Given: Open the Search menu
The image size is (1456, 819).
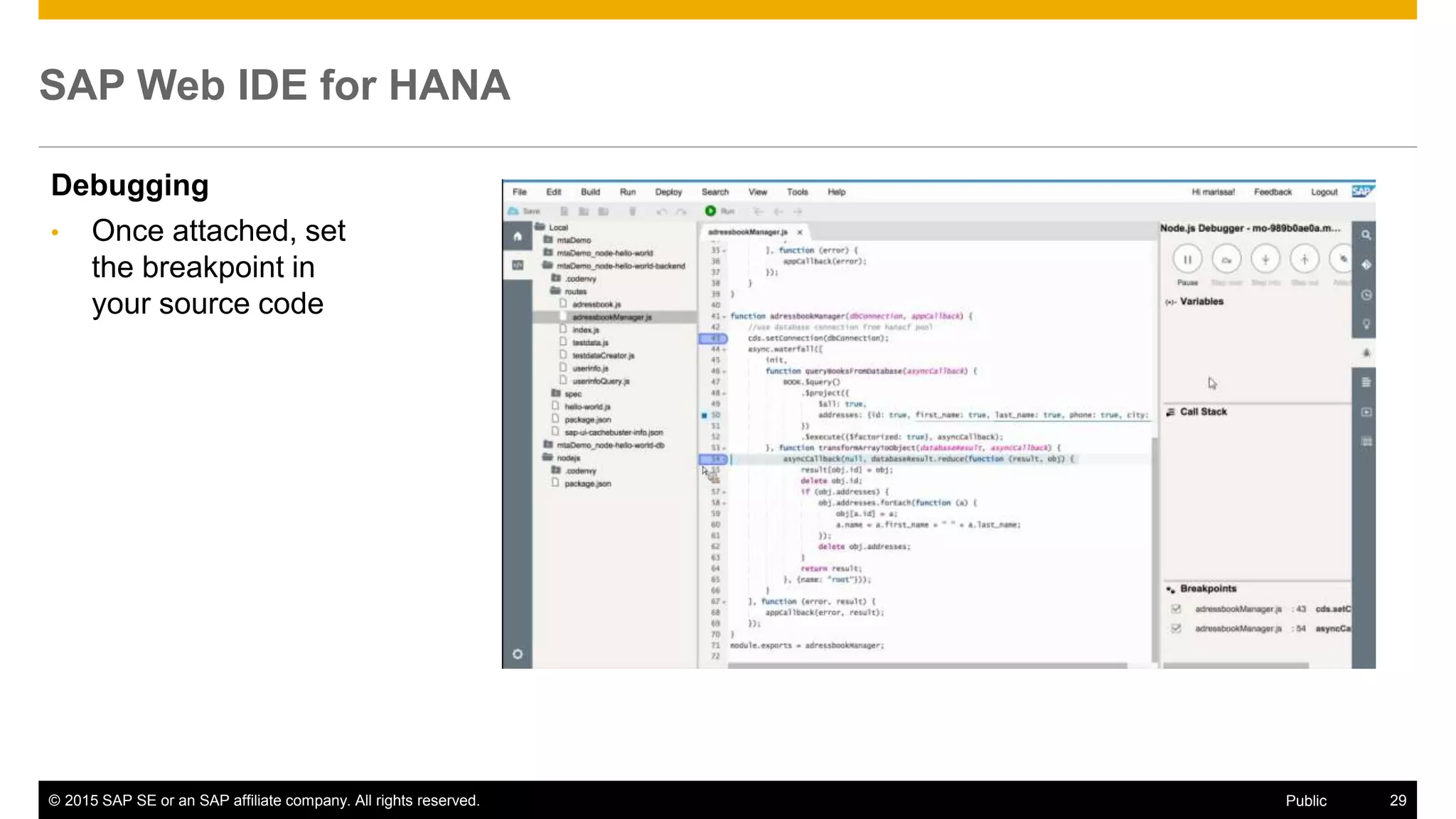Looking at the screenshot, I should (715, 192).
